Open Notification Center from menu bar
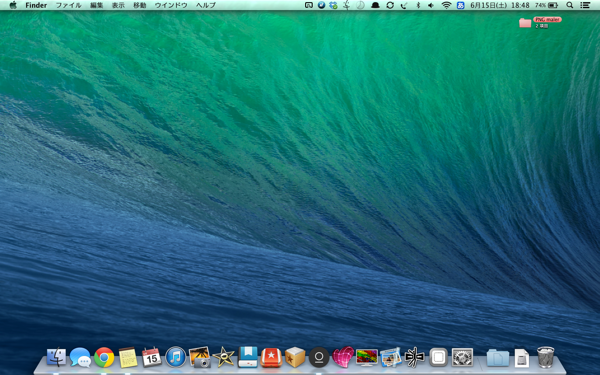600x375 pixels. [x=585, y=5]
